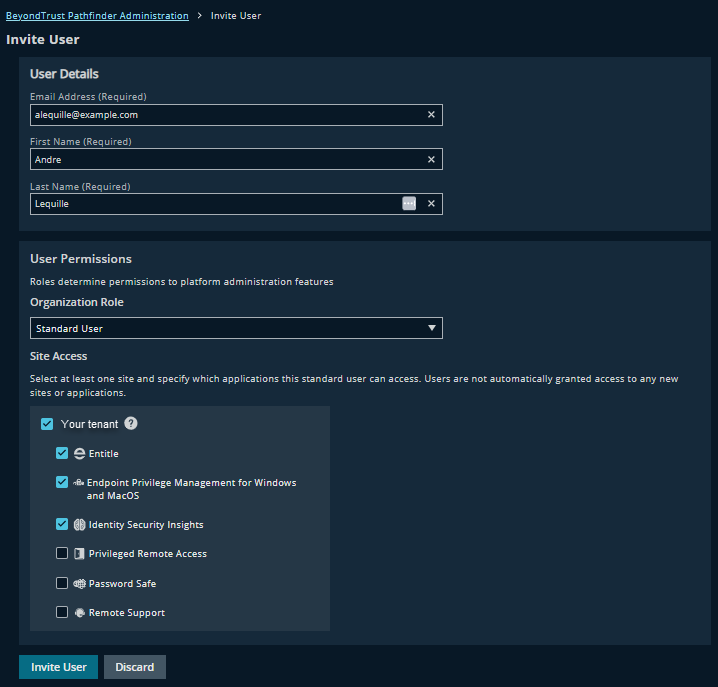Click the Identity Security Insights icon
The width and height of the screenshot is (718, 687).
[80, 524]
